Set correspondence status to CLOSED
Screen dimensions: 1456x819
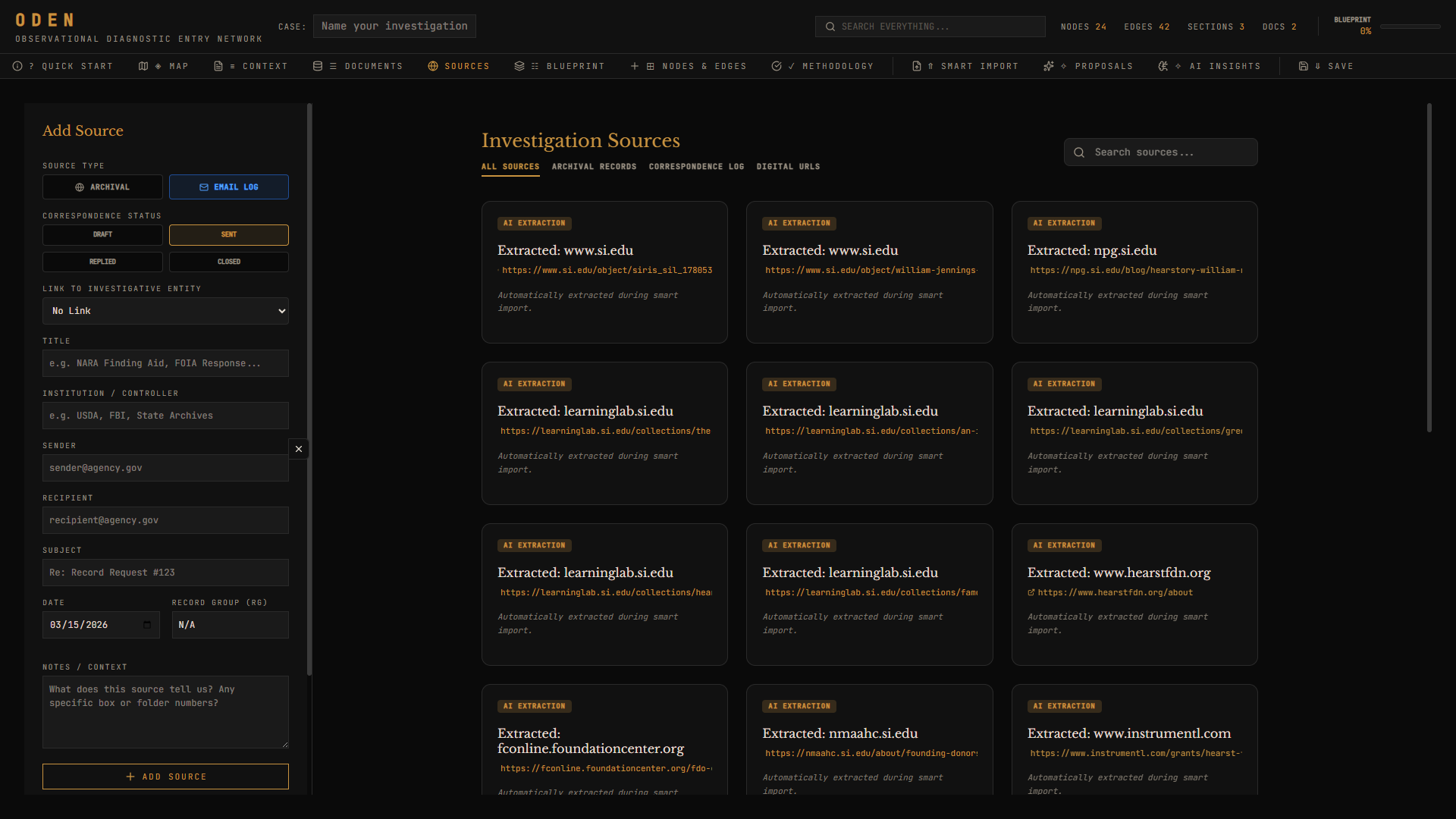[x=228, y=262]
